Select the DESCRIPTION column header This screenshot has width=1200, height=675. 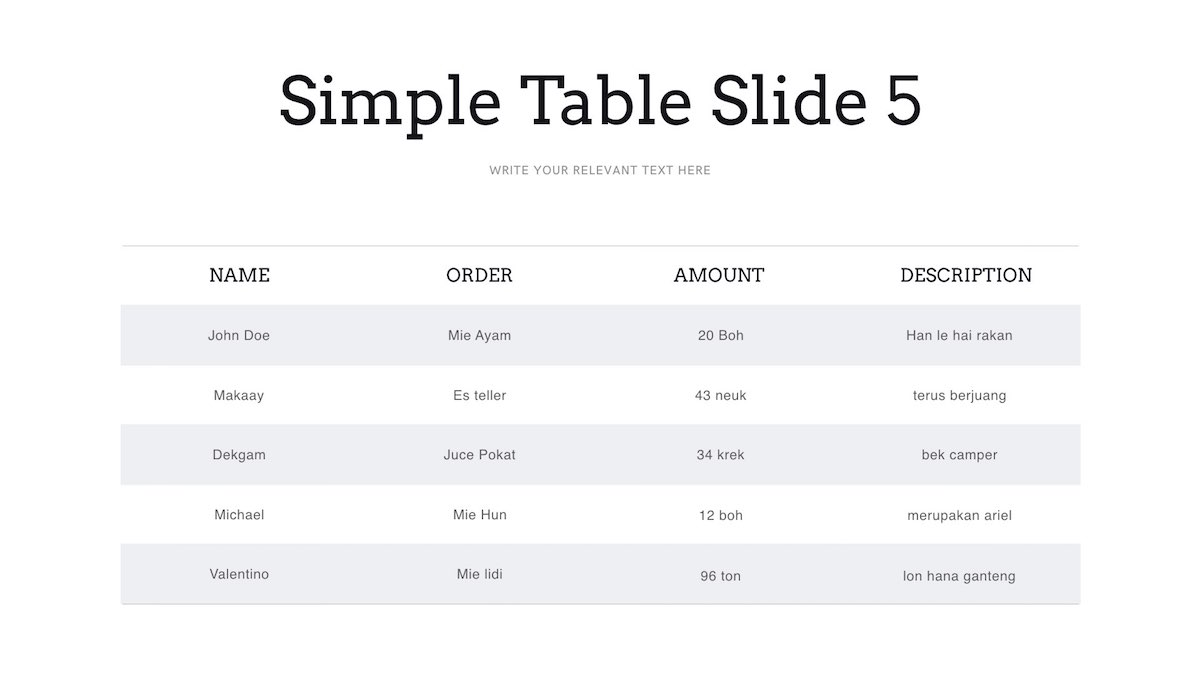coord(966,275)
